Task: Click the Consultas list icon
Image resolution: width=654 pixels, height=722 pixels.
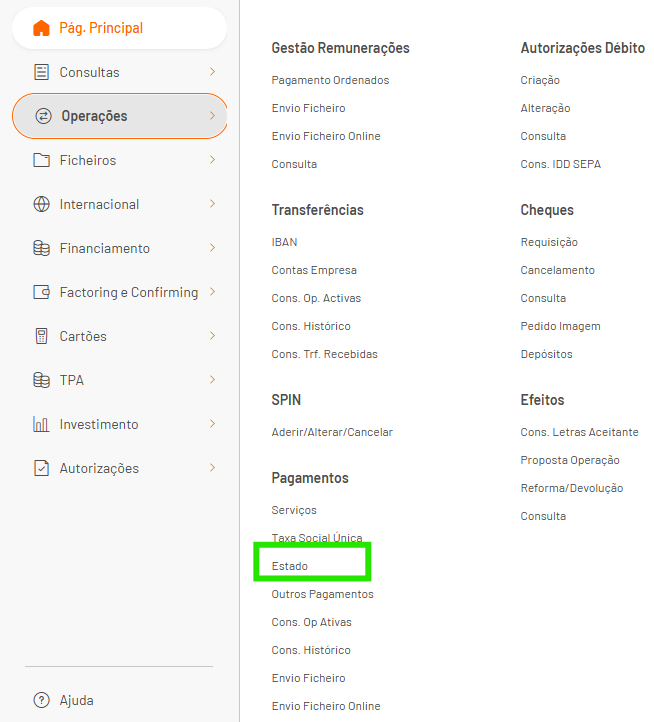Action: click(41, 72)
